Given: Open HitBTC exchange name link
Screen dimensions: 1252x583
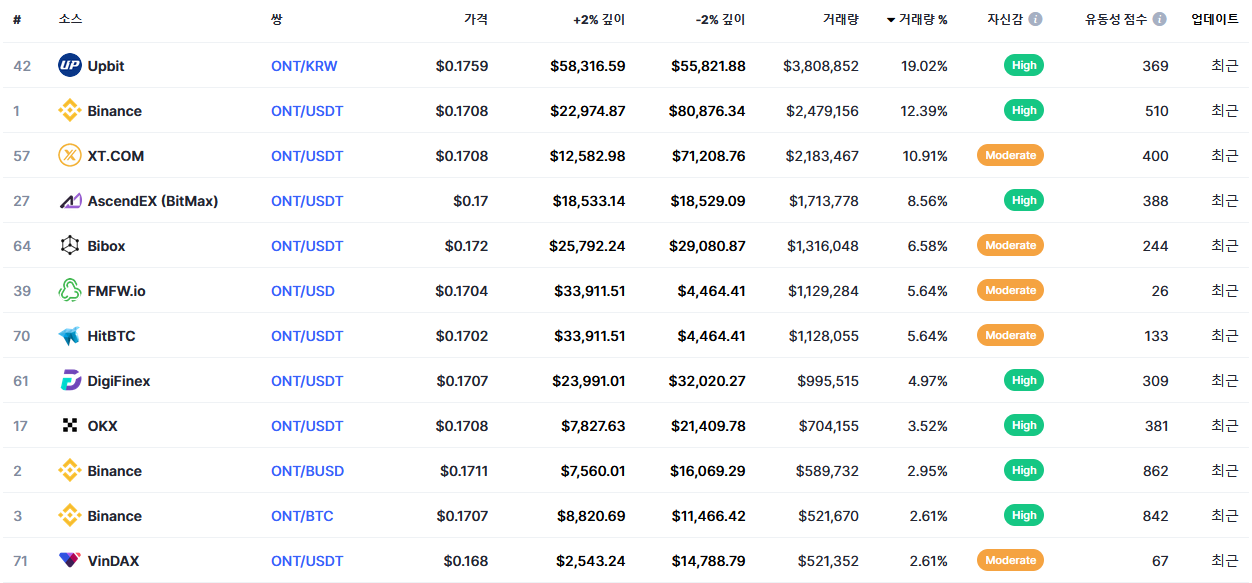Looking at the screenshot, I should pos(112,336).
